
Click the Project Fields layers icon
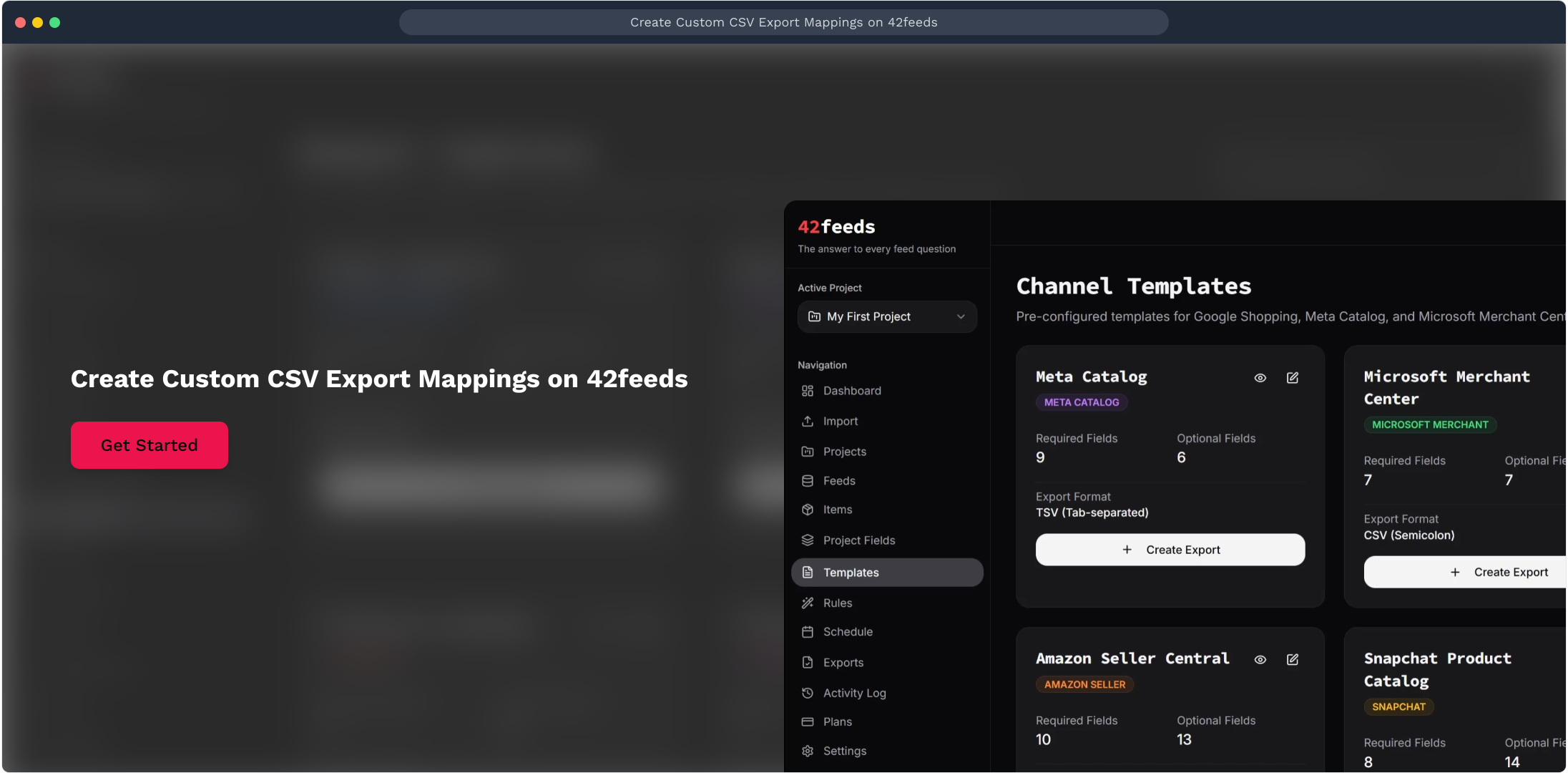808,540
